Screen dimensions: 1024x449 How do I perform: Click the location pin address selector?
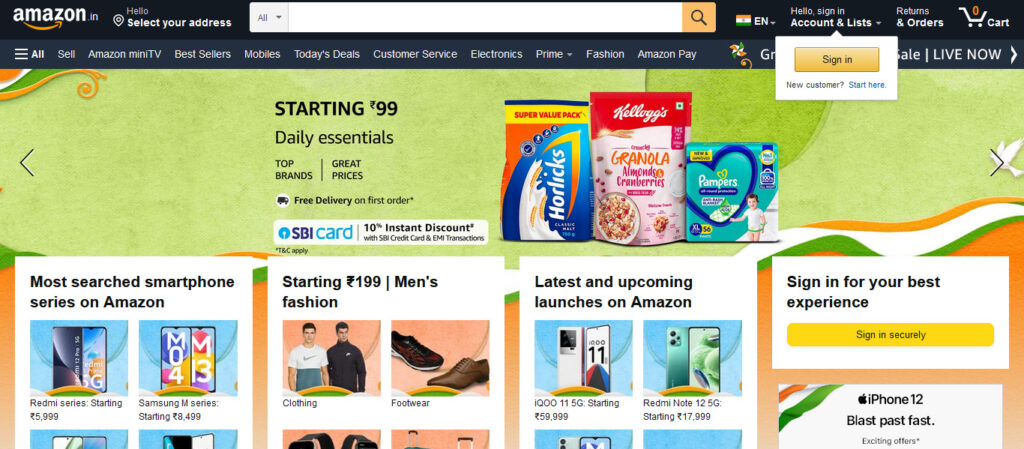click(172, 18)
